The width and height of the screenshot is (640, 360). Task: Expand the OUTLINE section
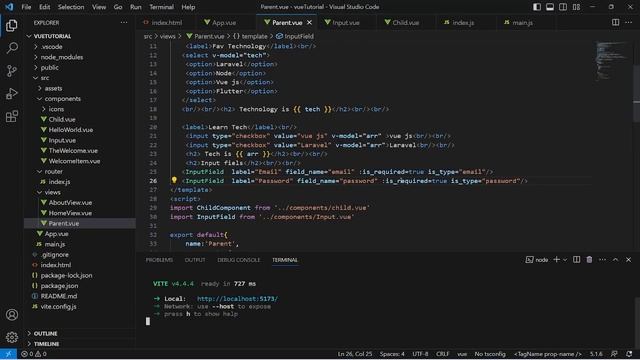coord(80,333)
